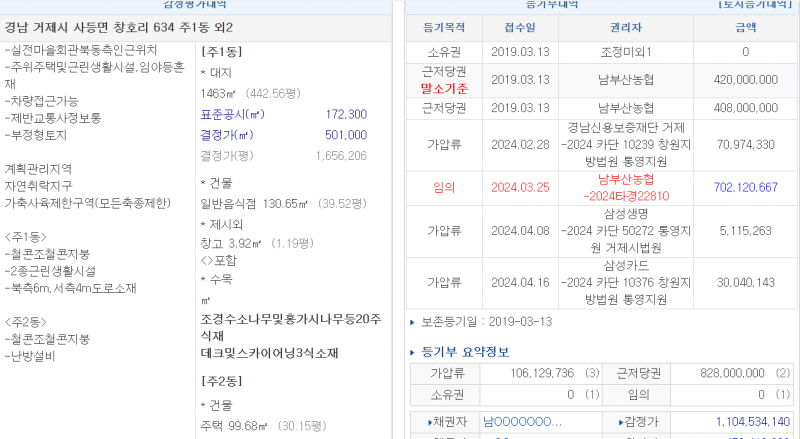
Task: Click the 금액 column header
Action: [745, 24]
